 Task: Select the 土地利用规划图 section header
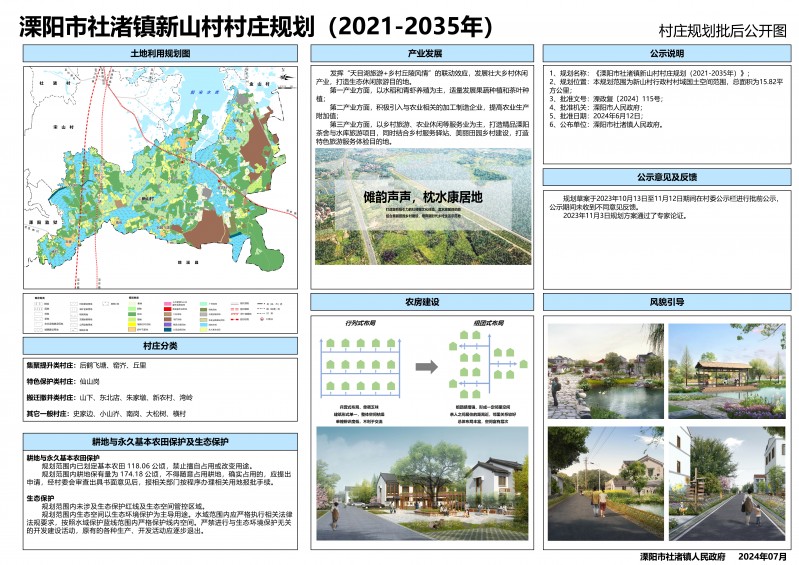tap(160, 53)
